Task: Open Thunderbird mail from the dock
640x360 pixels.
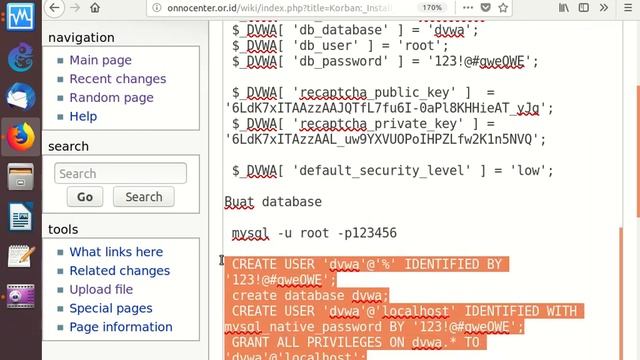Action: [x=20, y=96]
